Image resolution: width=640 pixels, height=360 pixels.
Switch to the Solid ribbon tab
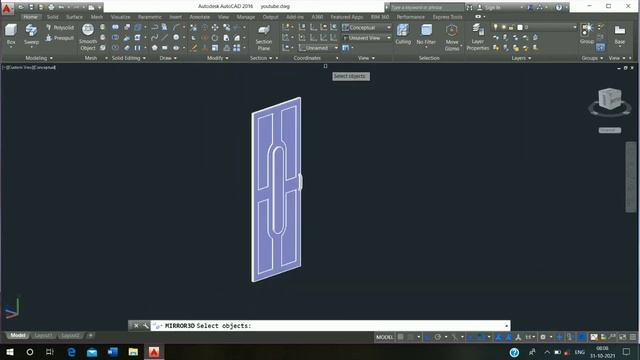[53, 17]
